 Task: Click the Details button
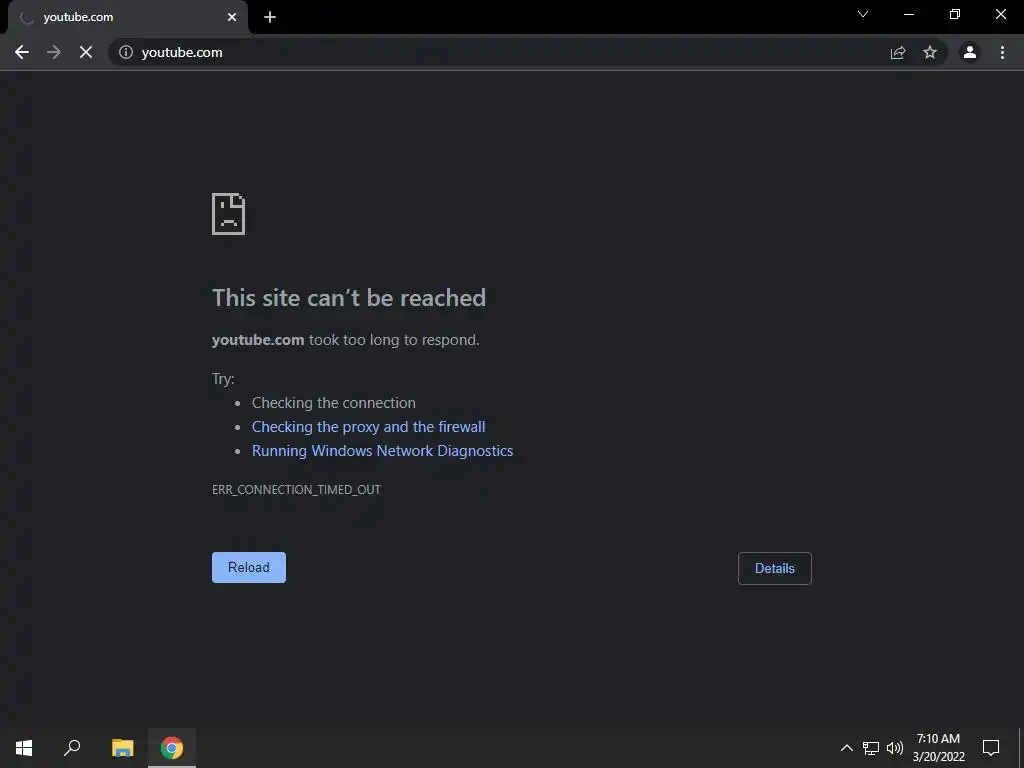click(x=775, y=568)
